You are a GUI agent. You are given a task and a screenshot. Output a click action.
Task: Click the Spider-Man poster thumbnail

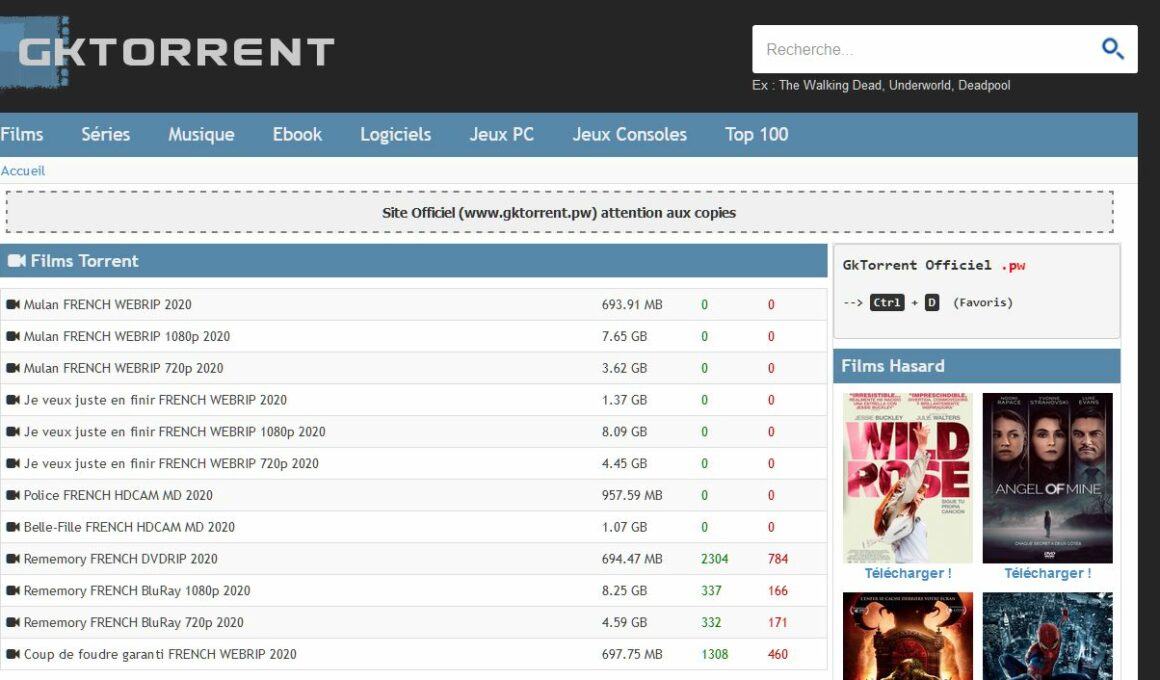pyautogui.click(x=1048, y=636)
